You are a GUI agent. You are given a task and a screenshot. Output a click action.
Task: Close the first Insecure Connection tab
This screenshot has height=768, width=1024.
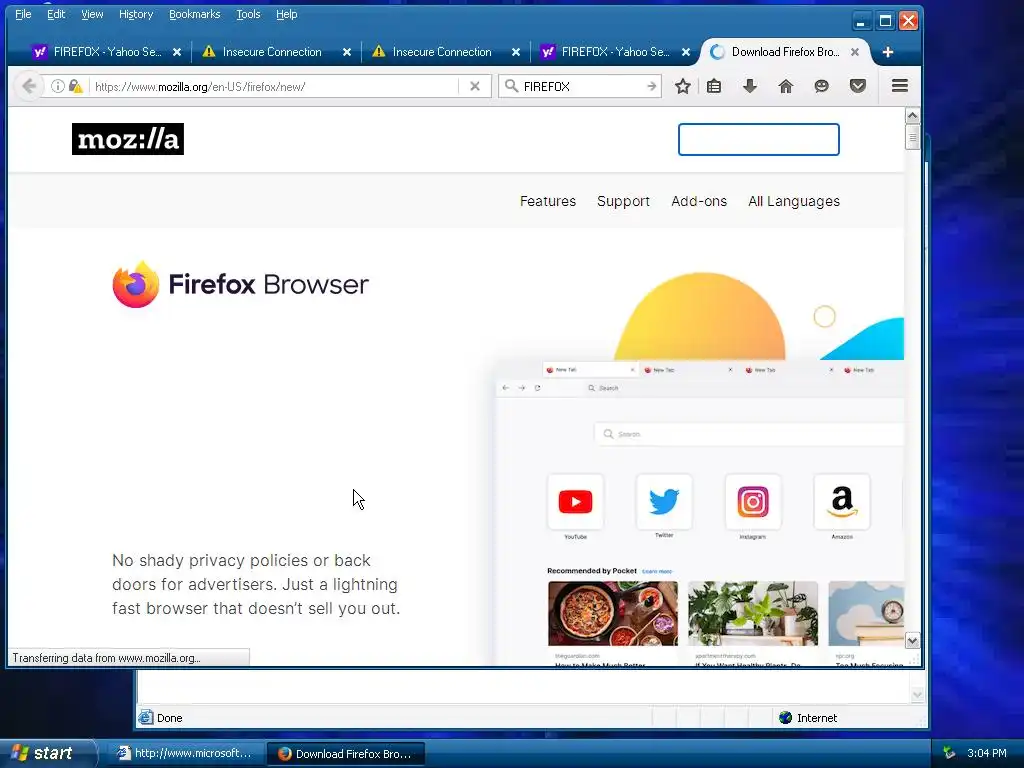click(x=347, y=52)
